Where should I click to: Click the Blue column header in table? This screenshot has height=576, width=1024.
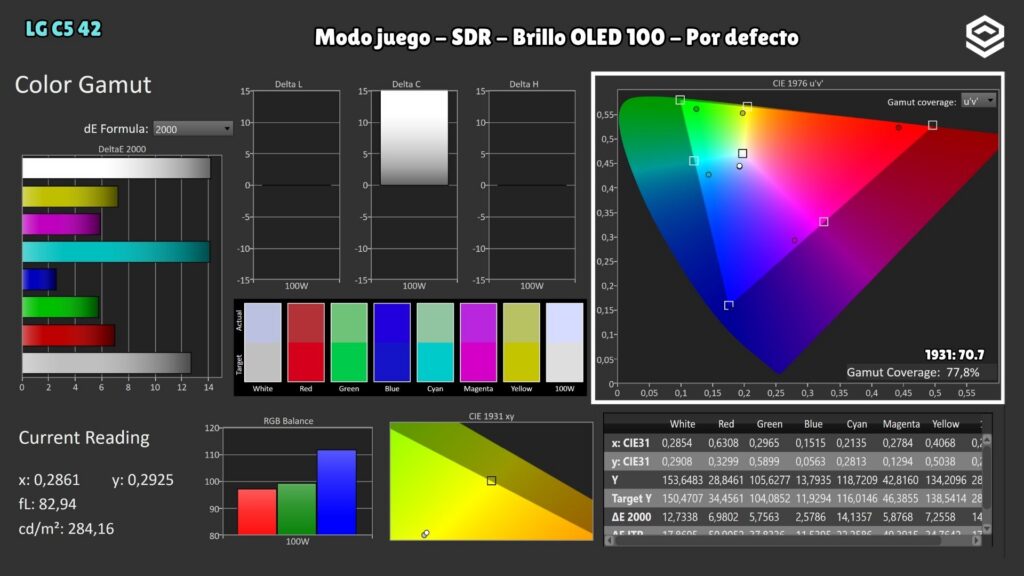(x=813, y=424)
